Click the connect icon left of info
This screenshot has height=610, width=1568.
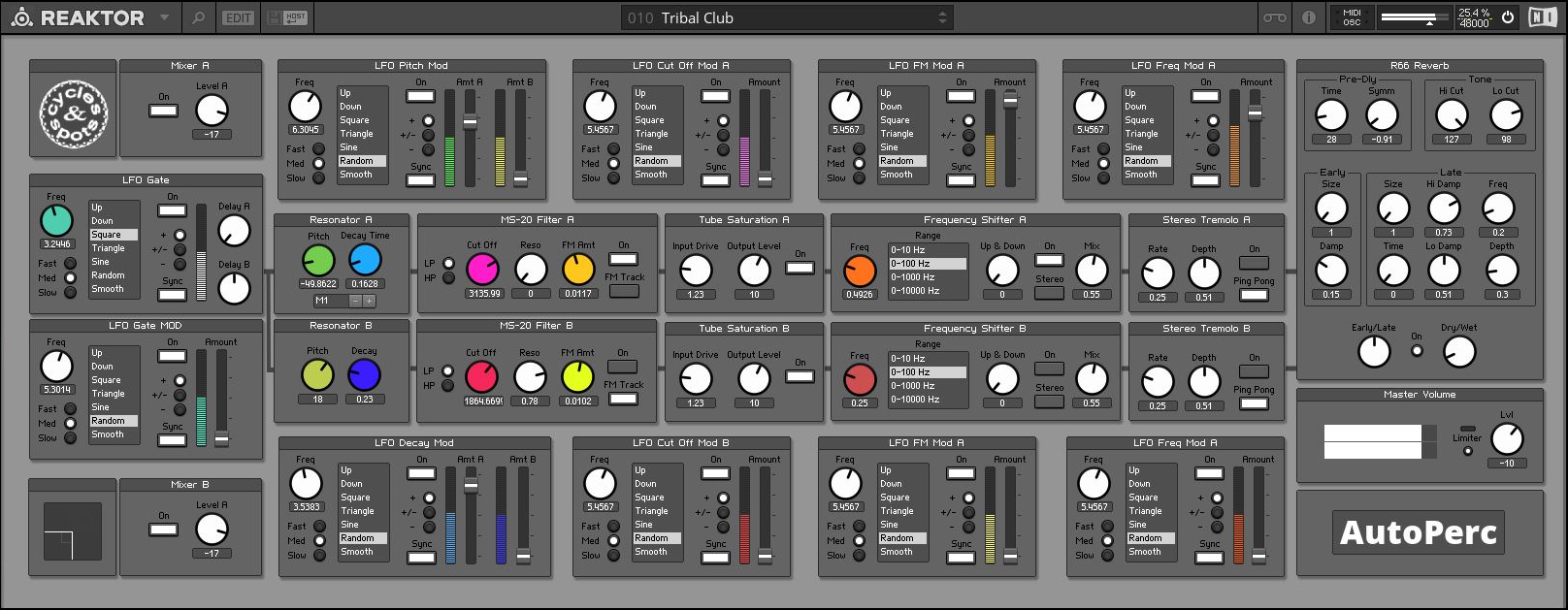tap(1275, 17)
